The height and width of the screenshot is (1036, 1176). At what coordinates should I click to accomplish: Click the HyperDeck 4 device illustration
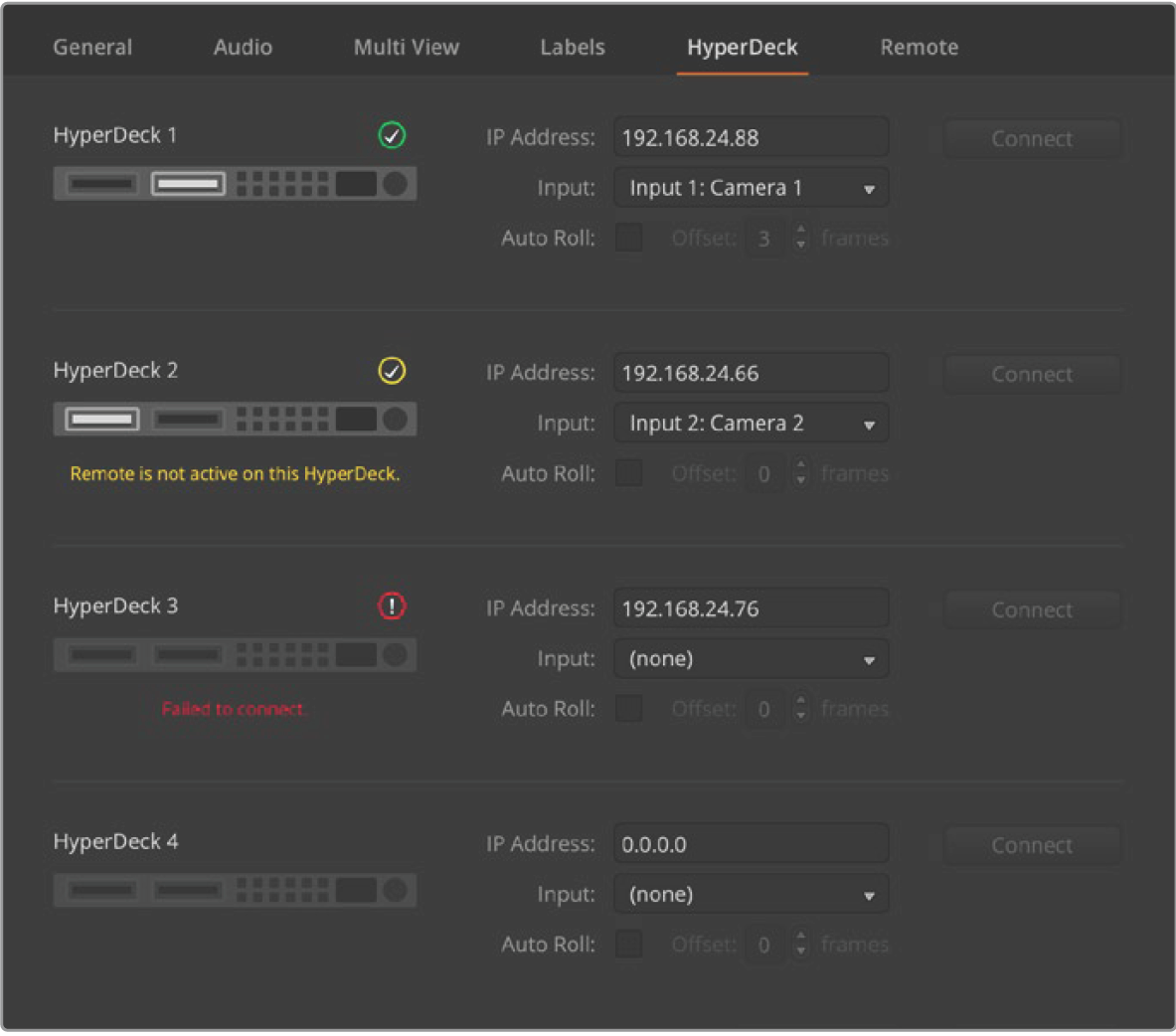tap(235, 891)
